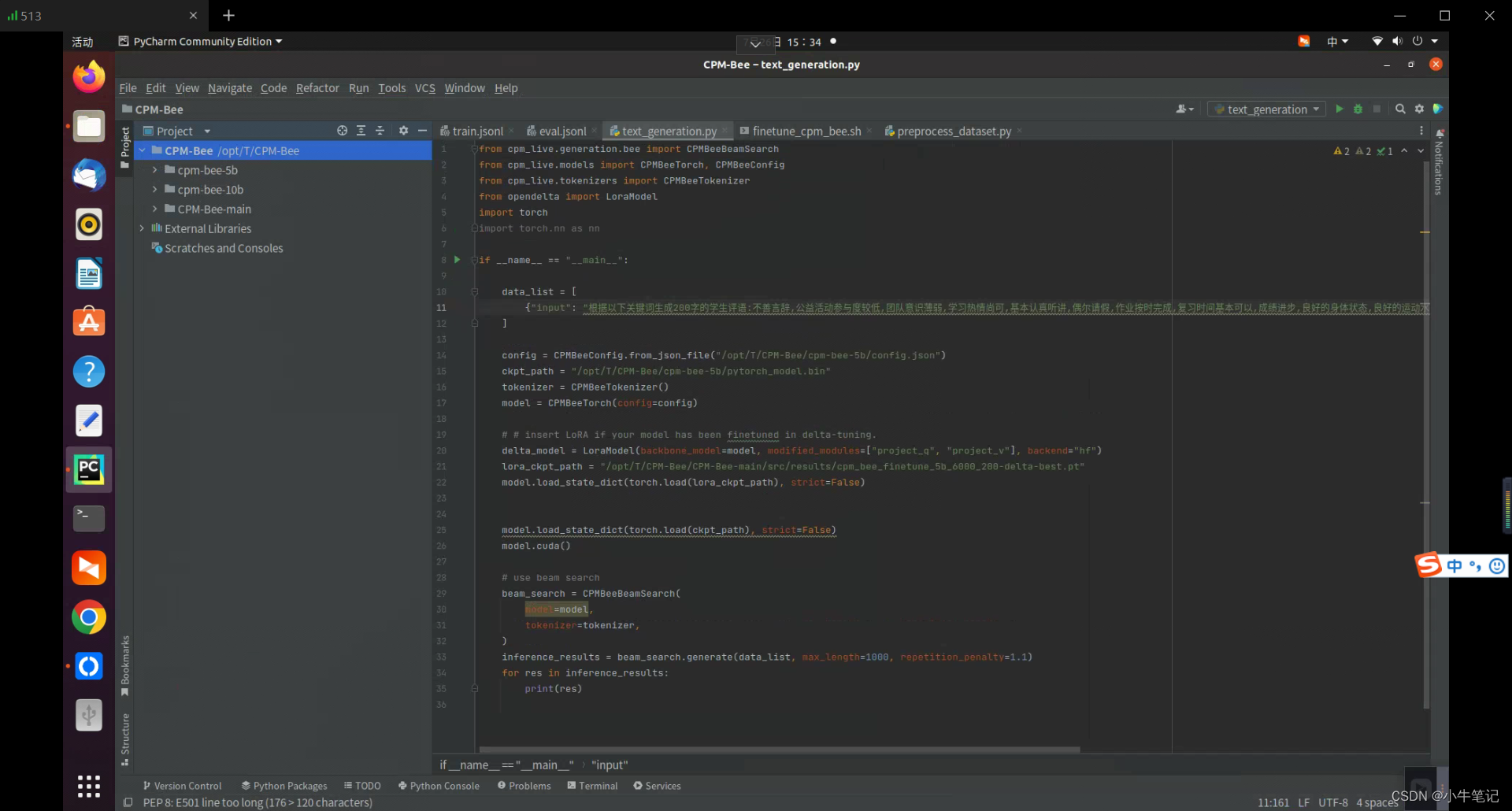Open the Refactor menu
Screen dimensions: 1512x811
317,88
